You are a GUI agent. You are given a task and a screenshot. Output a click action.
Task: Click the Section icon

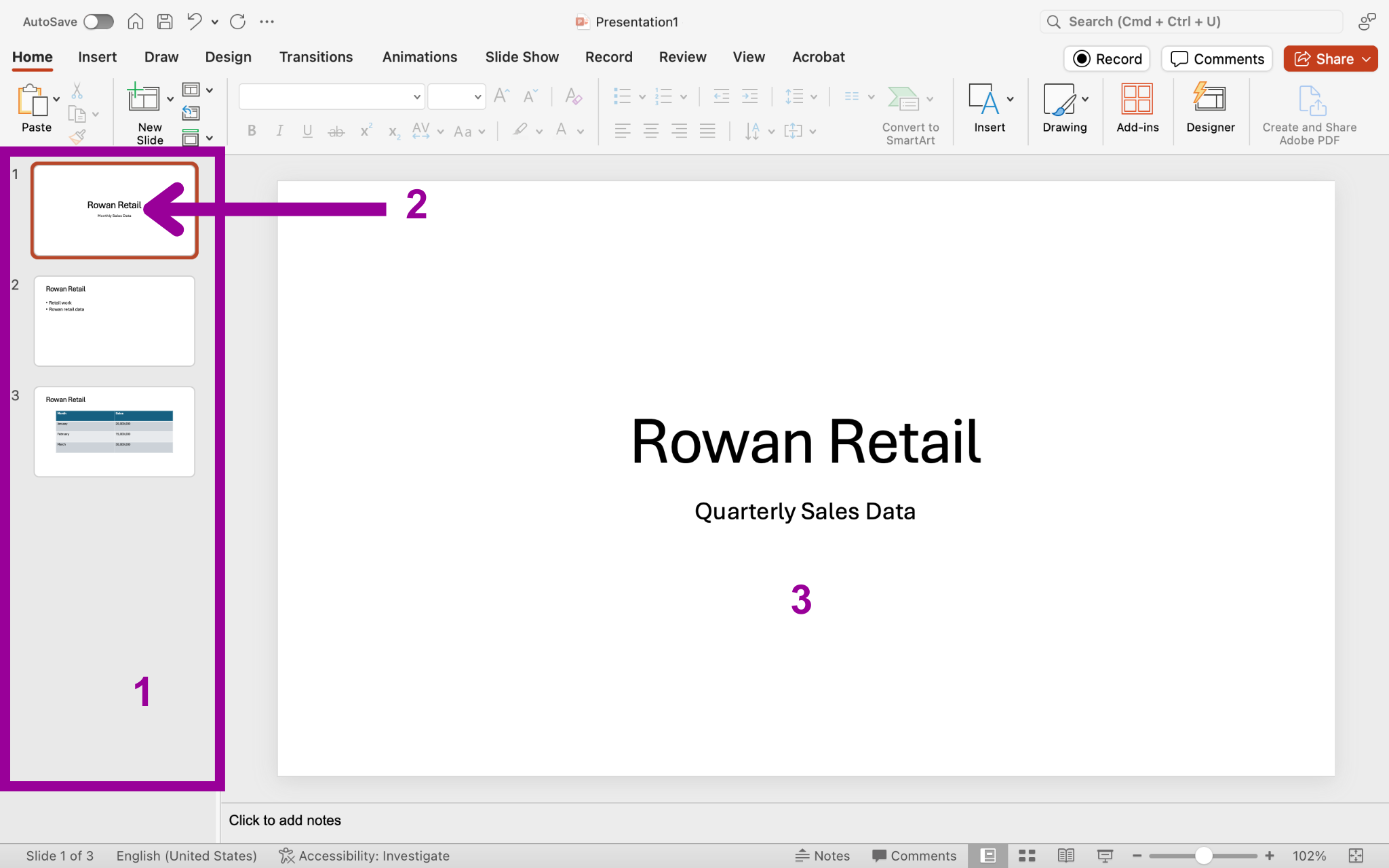(x=191, y=138)
